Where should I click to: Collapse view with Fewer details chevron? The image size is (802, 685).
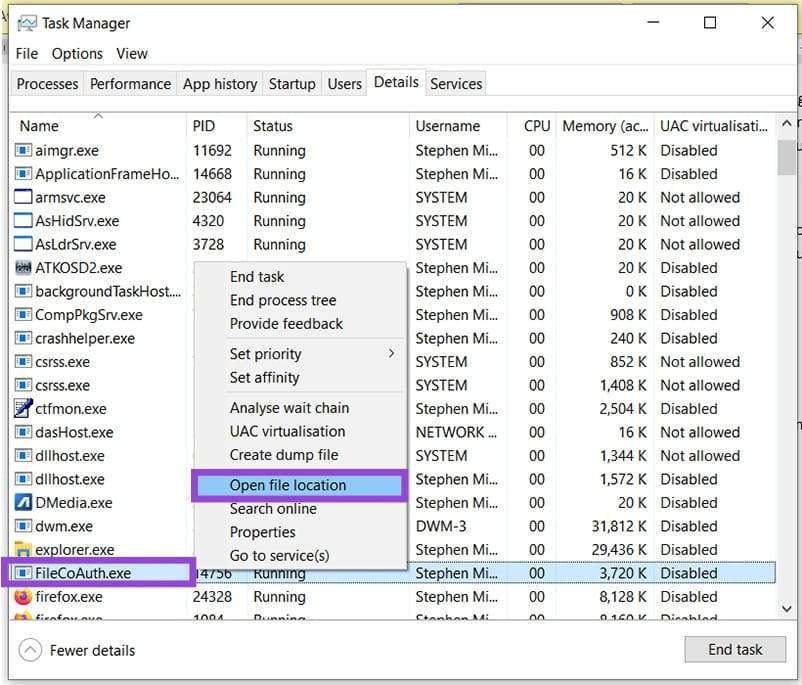pos(31,650)
